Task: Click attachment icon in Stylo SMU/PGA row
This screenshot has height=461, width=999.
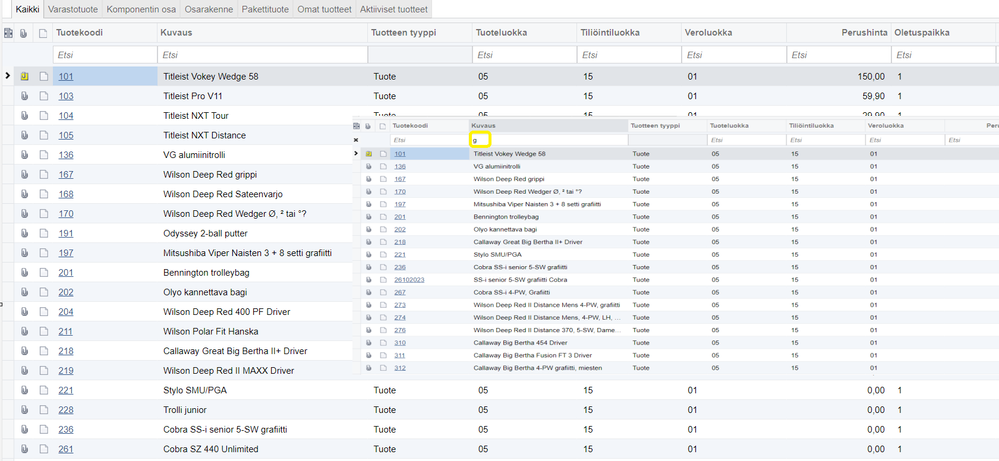Action: click(x=24, y=390)
